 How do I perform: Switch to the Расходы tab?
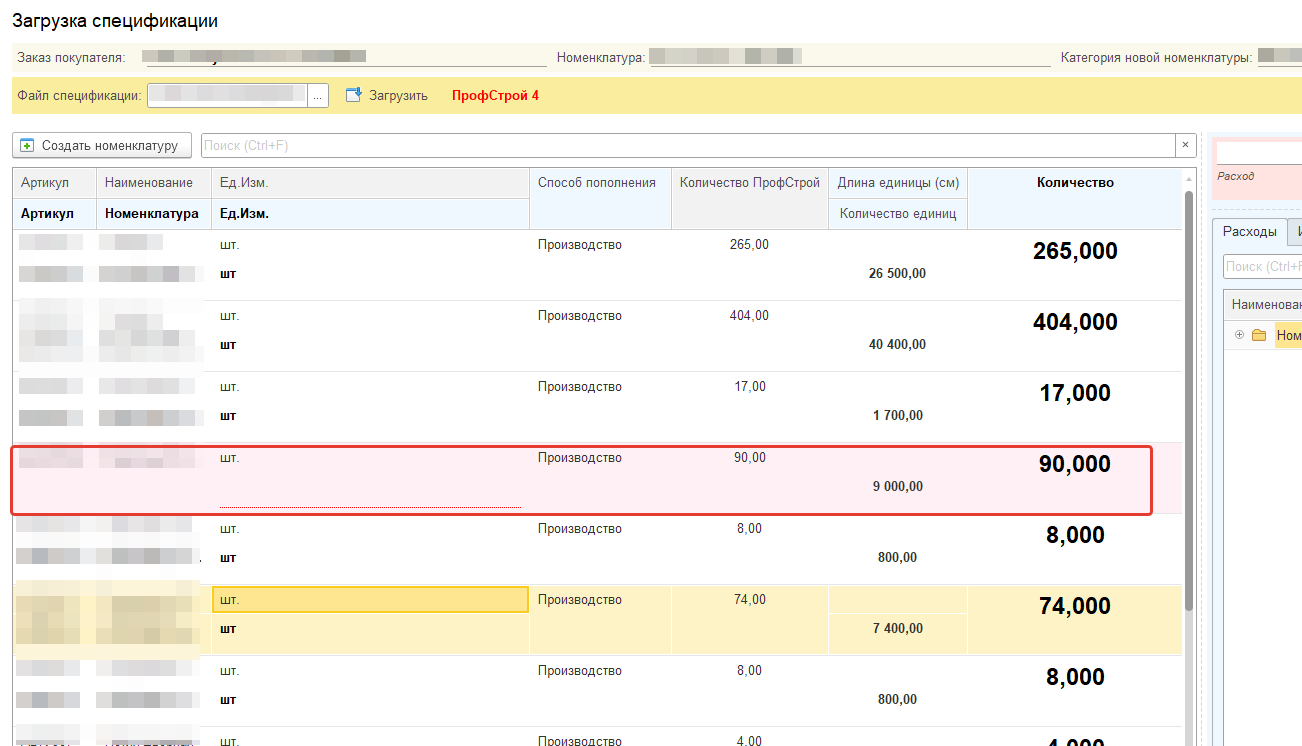tap(1249, 231)
